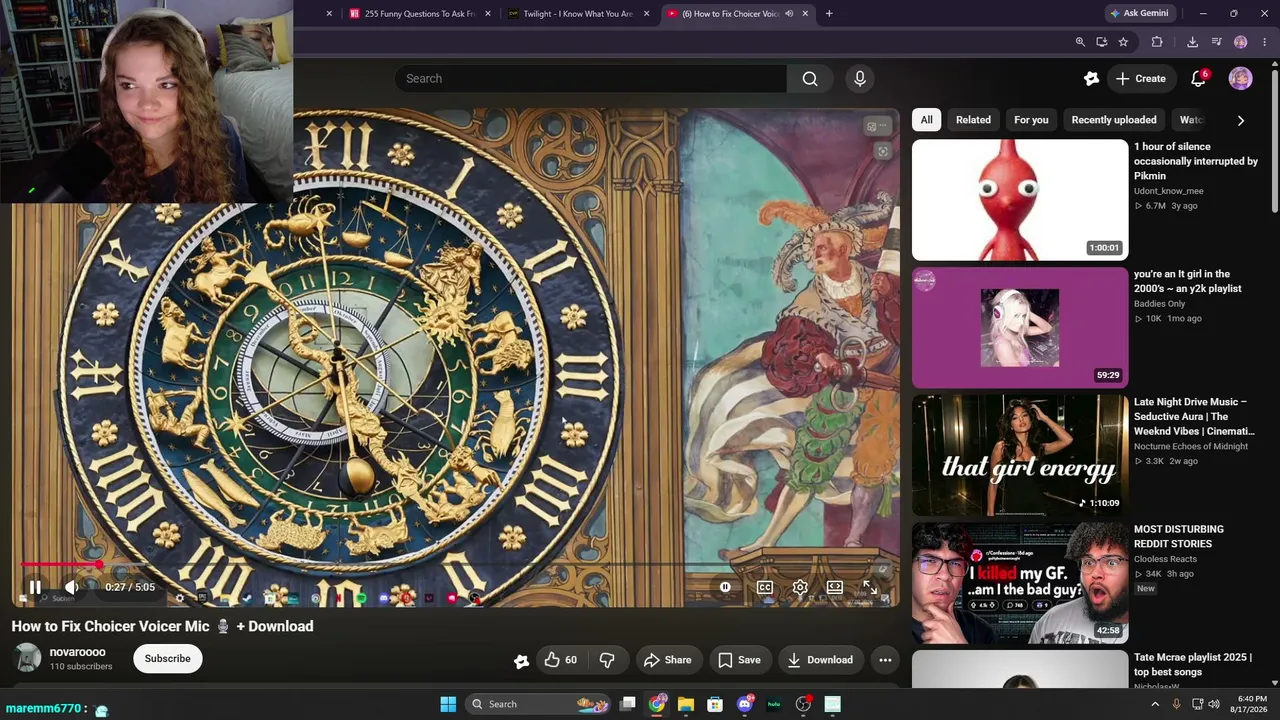Open the Chrome three-dot menu

[1265, 42]
